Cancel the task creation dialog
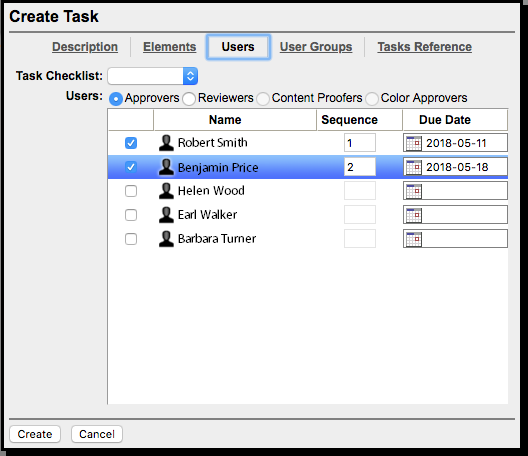 97,434
